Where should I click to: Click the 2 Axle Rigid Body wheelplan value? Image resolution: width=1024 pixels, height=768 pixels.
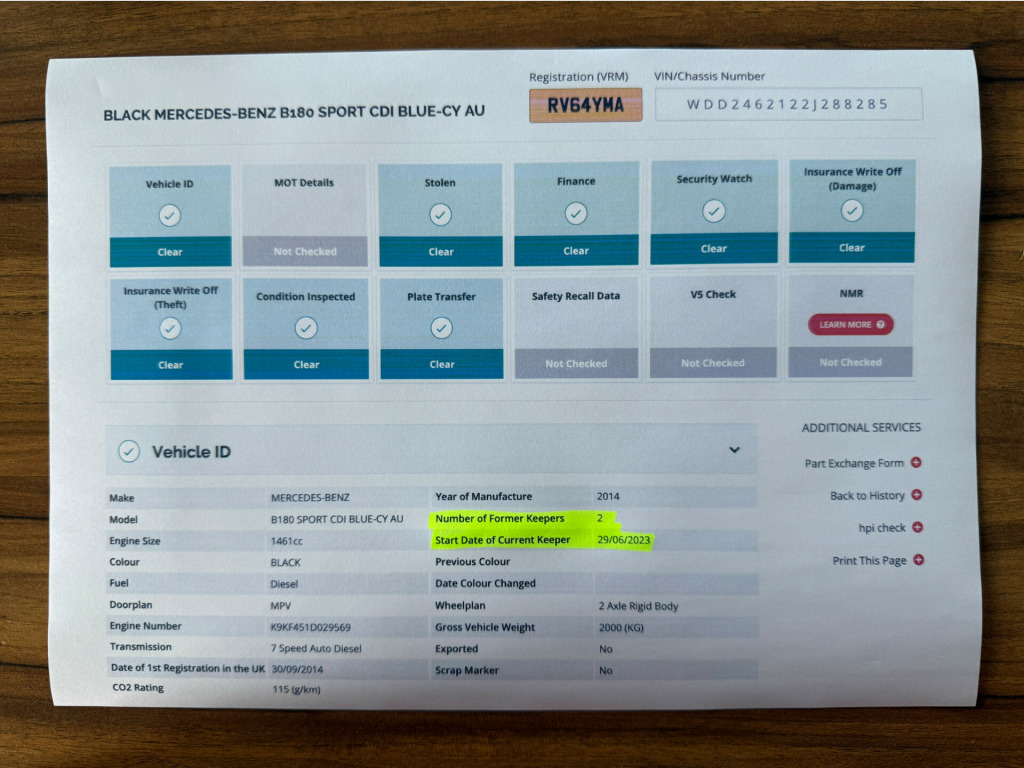[638, 606]
